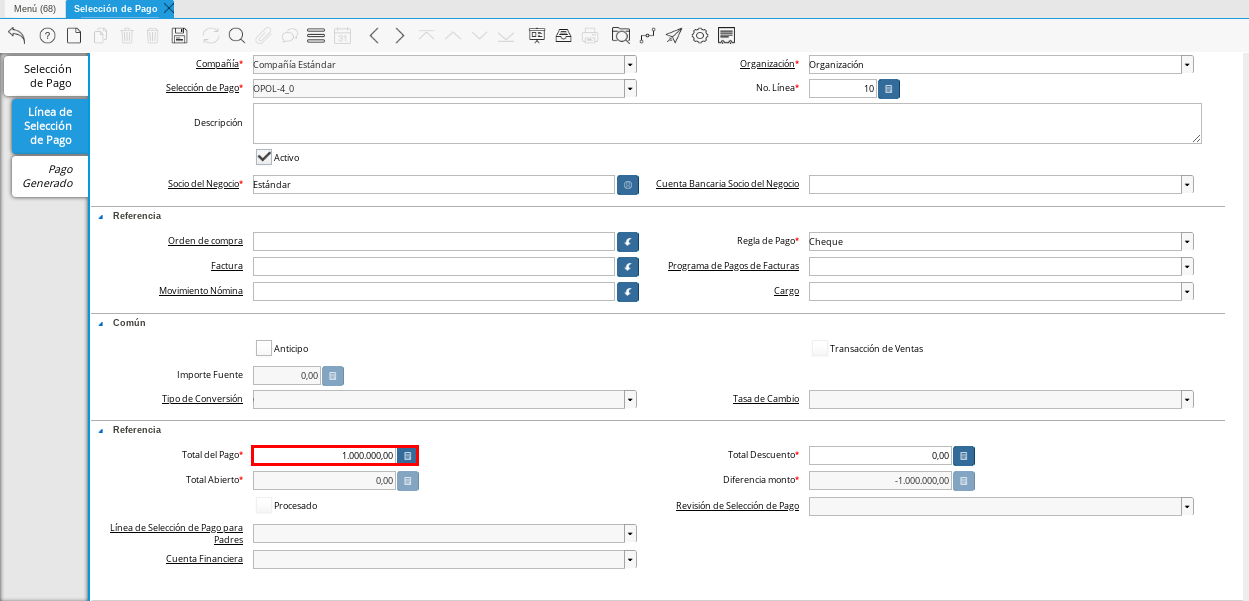Image resolution: width=1249 pixels, height=601 pixels.
Task: Switch to the Pago Generado tab
Action: point(50,176)
